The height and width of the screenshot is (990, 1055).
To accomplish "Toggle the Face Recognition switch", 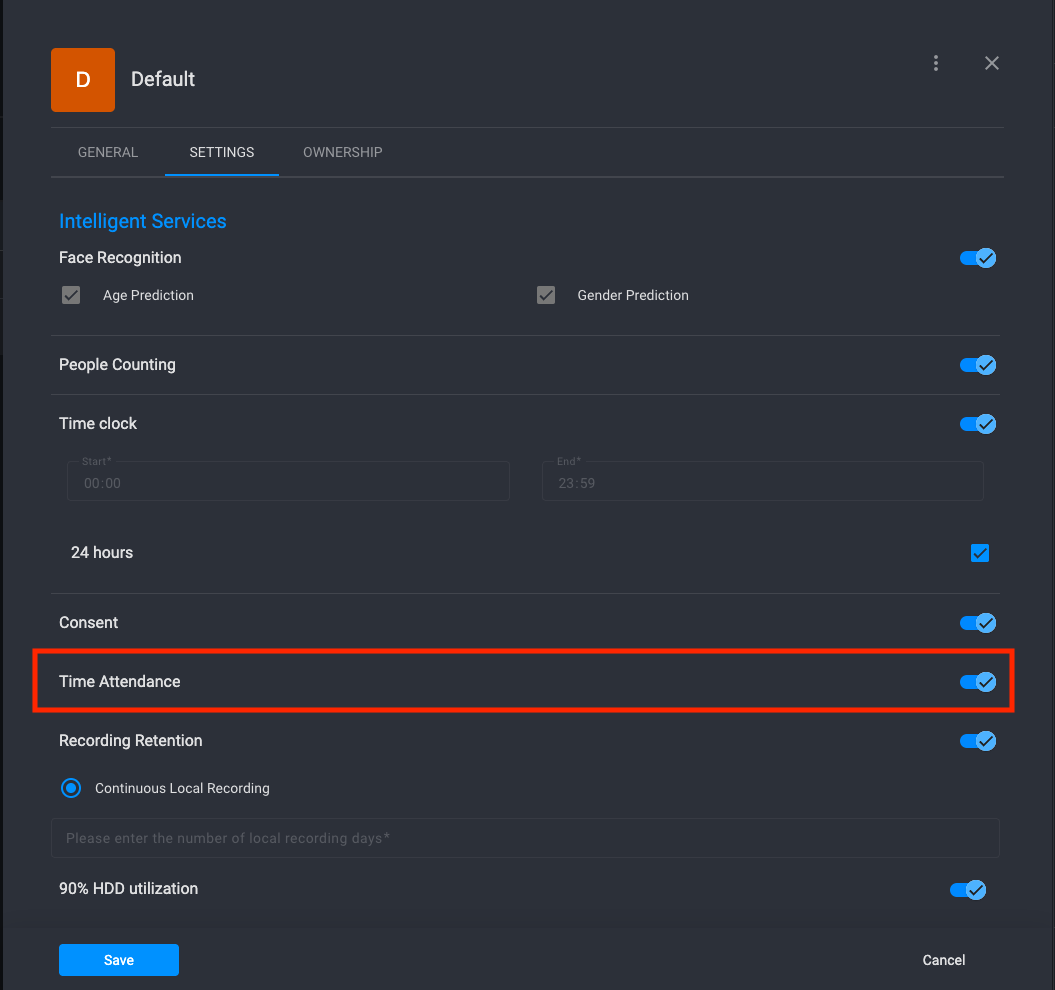I will 978,258.
